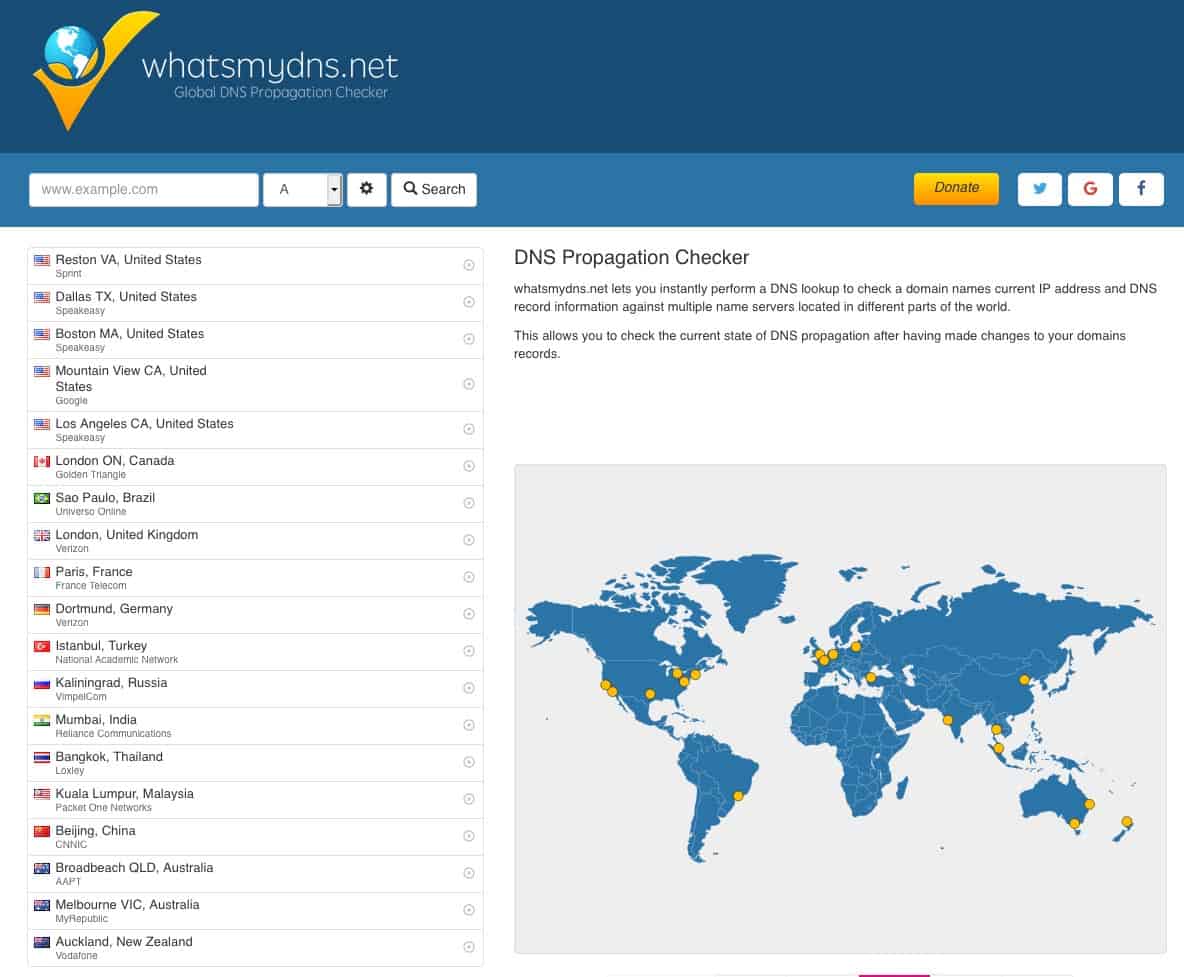
Task: Click the status icon for Auckland, New Zealand
Action: pyautogui.click(x=468, y=947)
